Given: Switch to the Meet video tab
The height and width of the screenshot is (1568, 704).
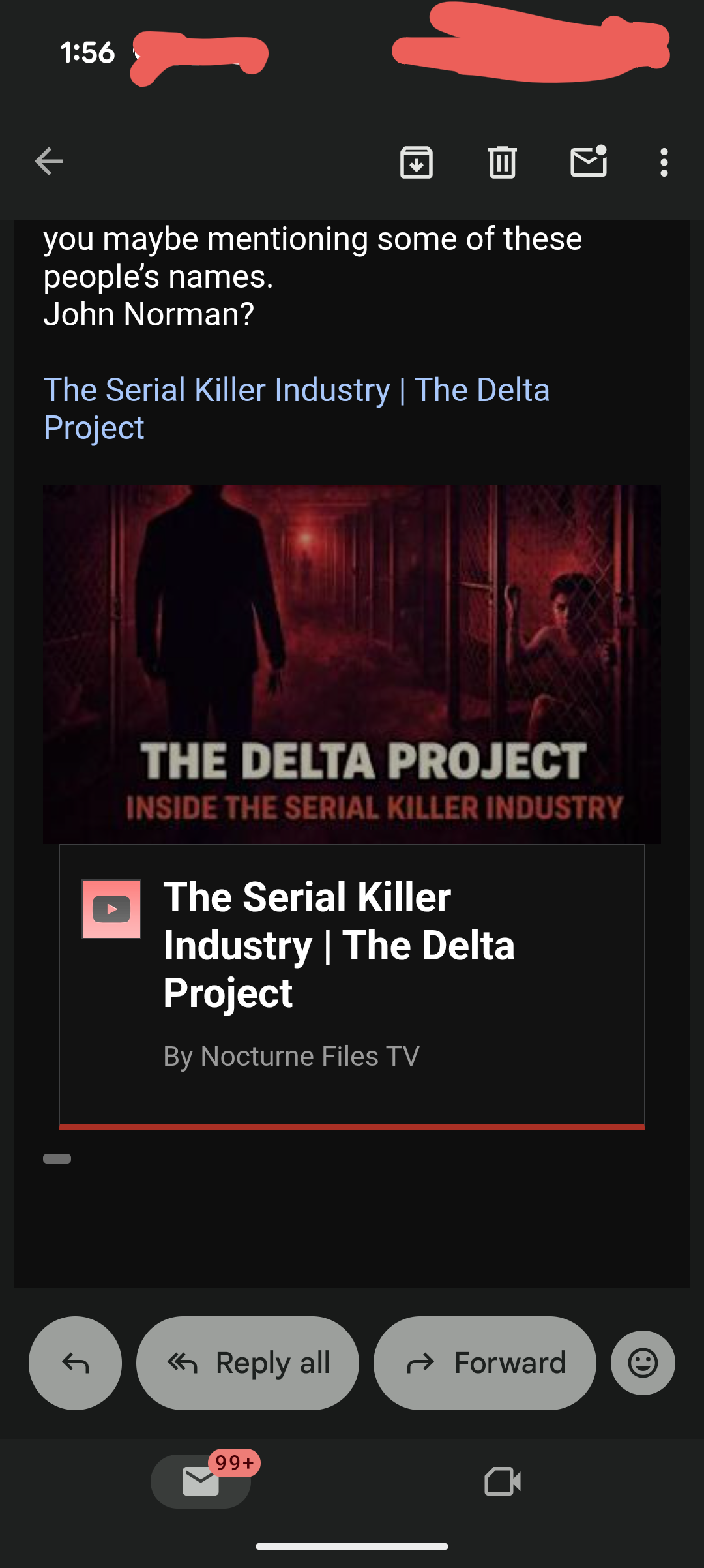Looking at the screenshot, I should click(503, 1481).
